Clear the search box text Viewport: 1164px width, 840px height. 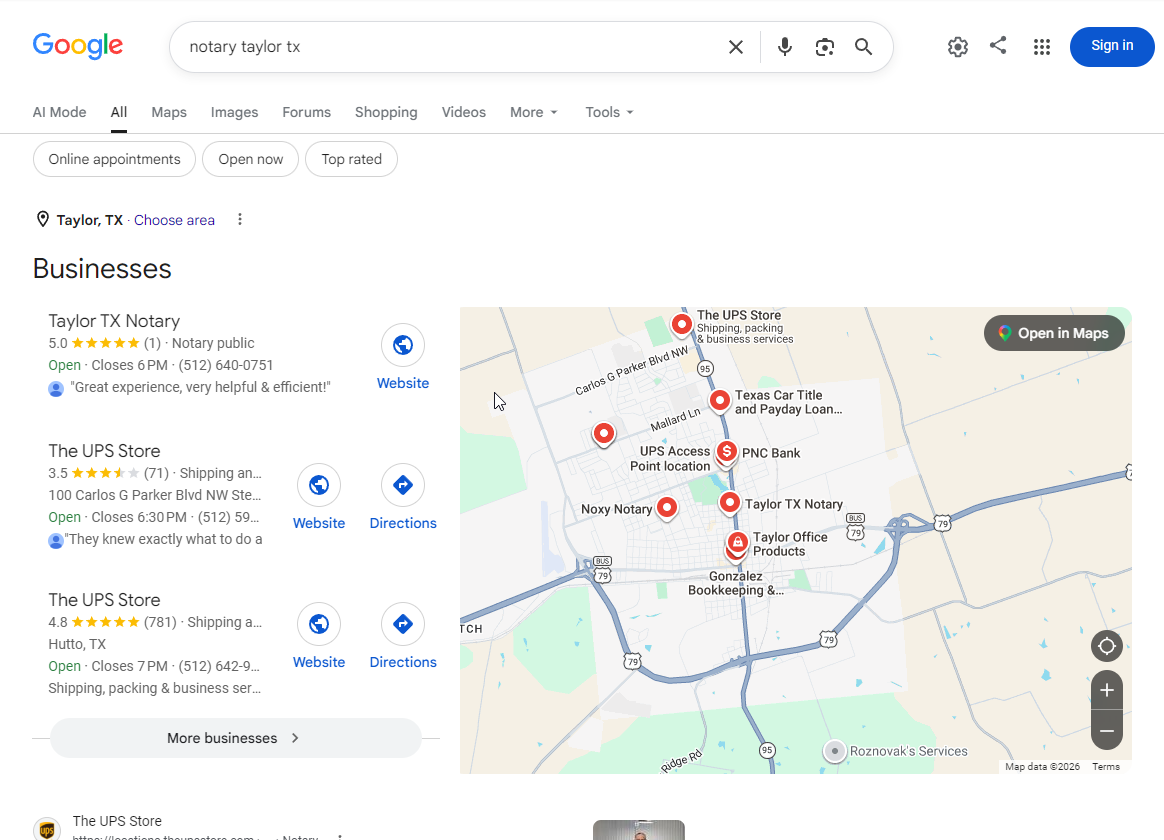point(736,47)
